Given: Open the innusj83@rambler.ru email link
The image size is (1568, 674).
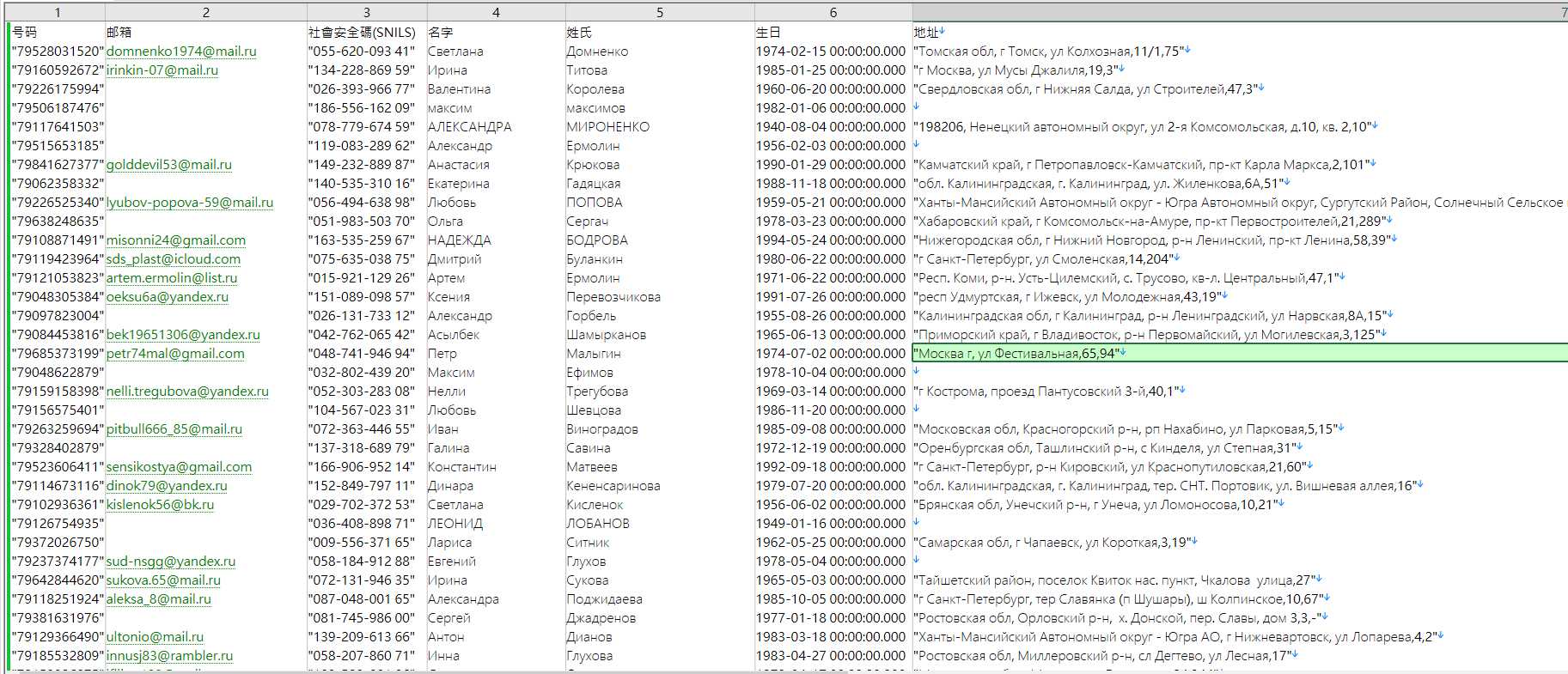Looking at the screenshot, I should [169, 656].
